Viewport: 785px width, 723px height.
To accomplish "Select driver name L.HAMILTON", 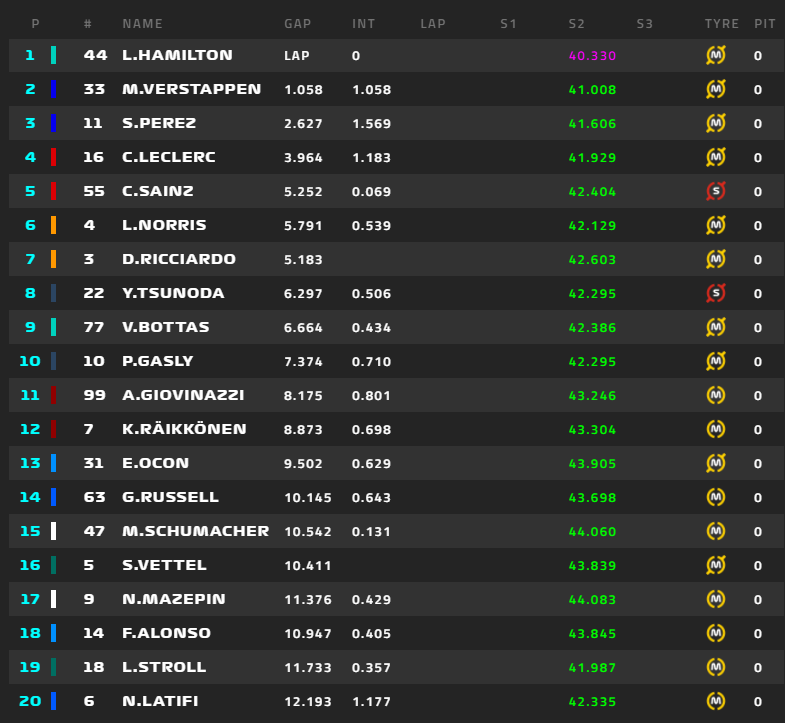I will pos(177,56).
